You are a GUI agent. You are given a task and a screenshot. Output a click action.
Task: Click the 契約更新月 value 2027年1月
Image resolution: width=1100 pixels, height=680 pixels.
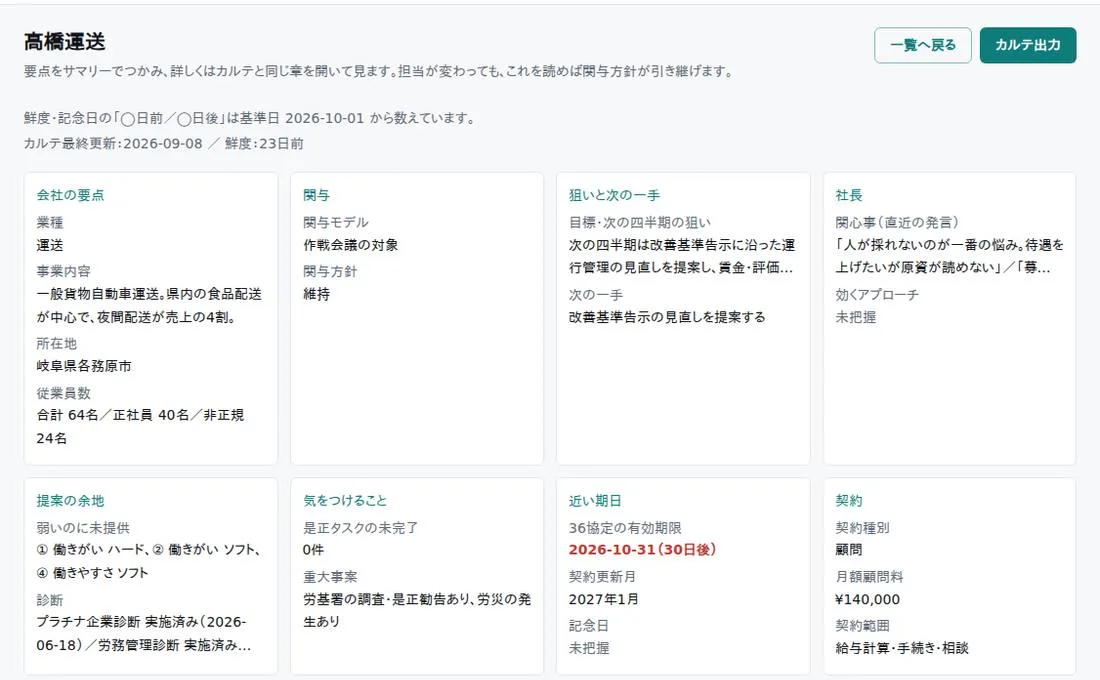coord(603,599)
